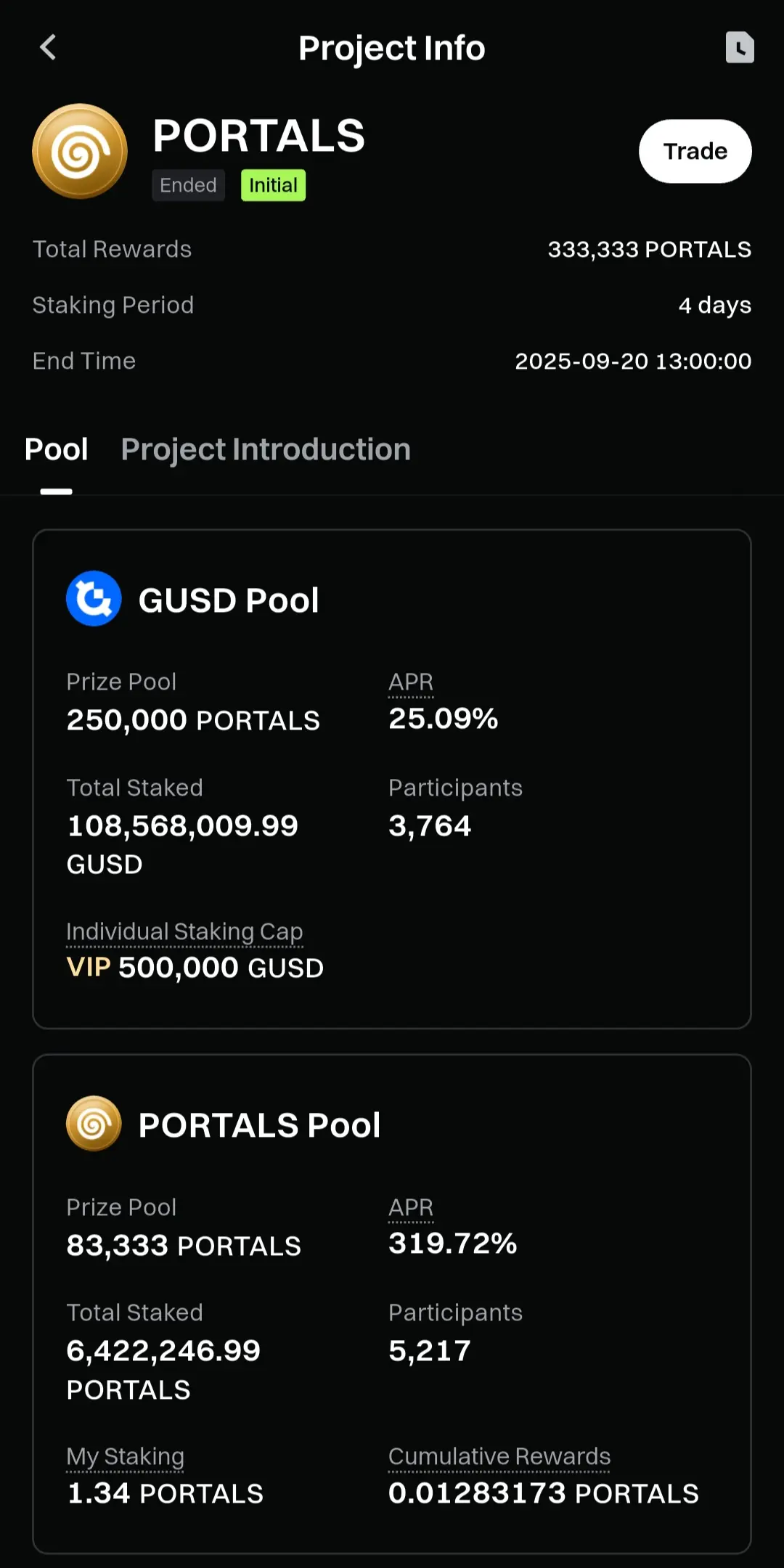Tap the PORTALS golden spiral logo
This screenshot has width=784, height=1568.
[x=80, y=151]
